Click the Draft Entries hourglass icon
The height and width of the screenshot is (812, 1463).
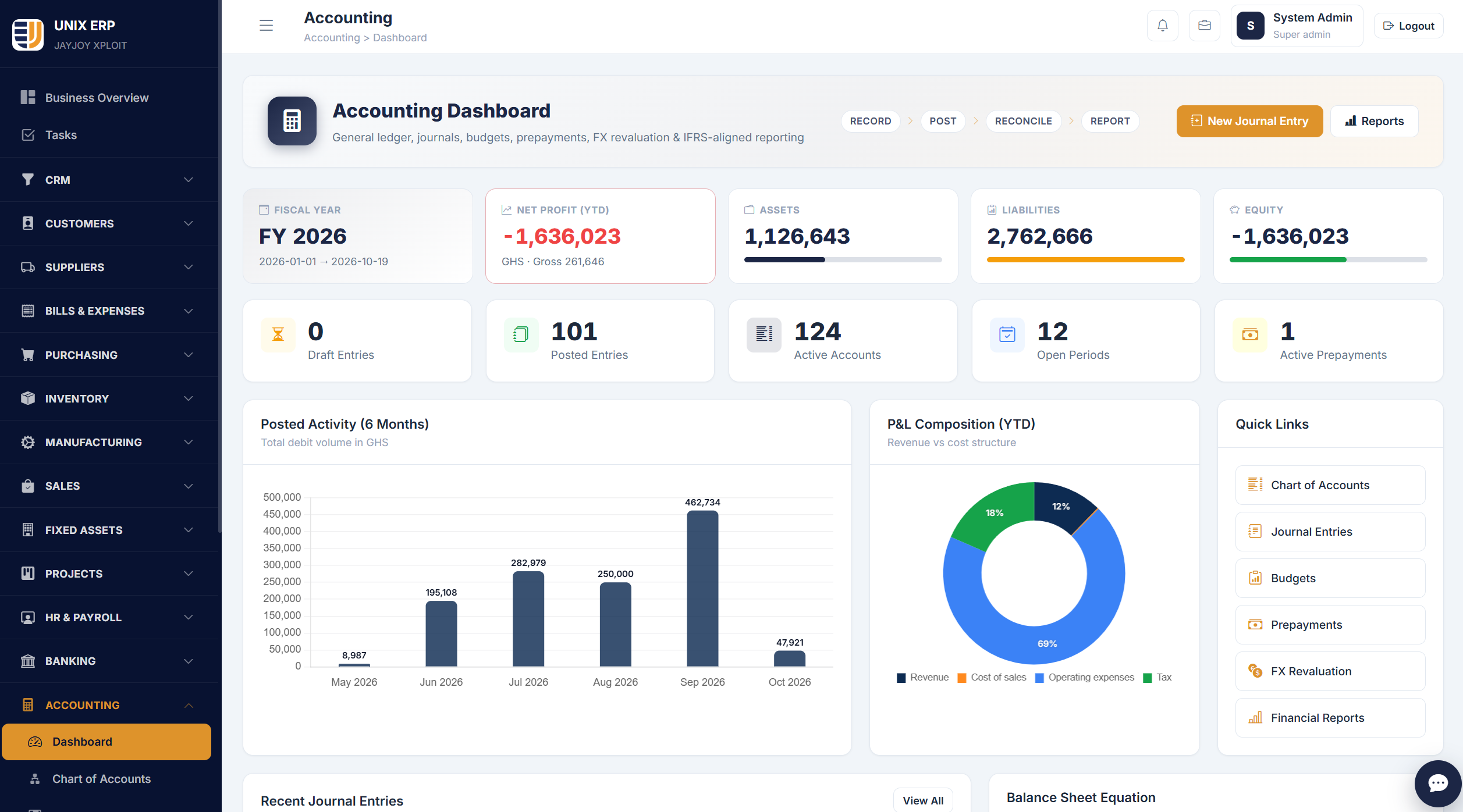pos(278,334)
